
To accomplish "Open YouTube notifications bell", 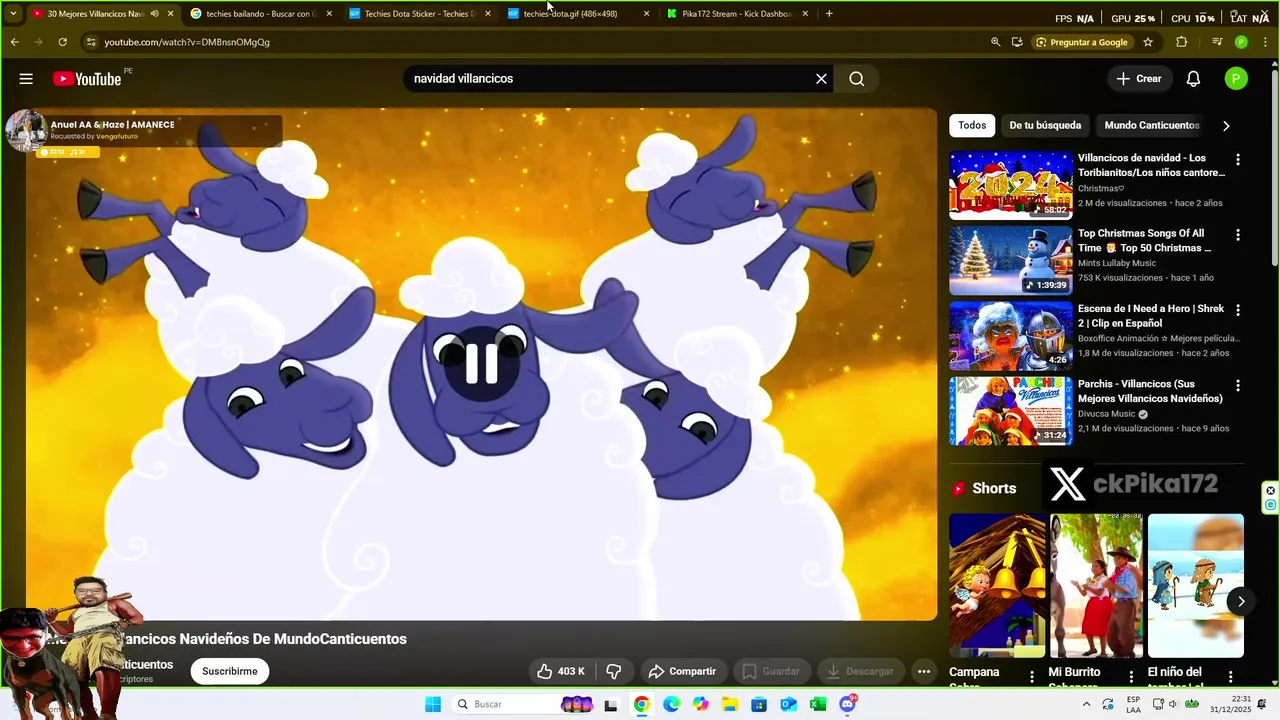I will (1193, 79).
